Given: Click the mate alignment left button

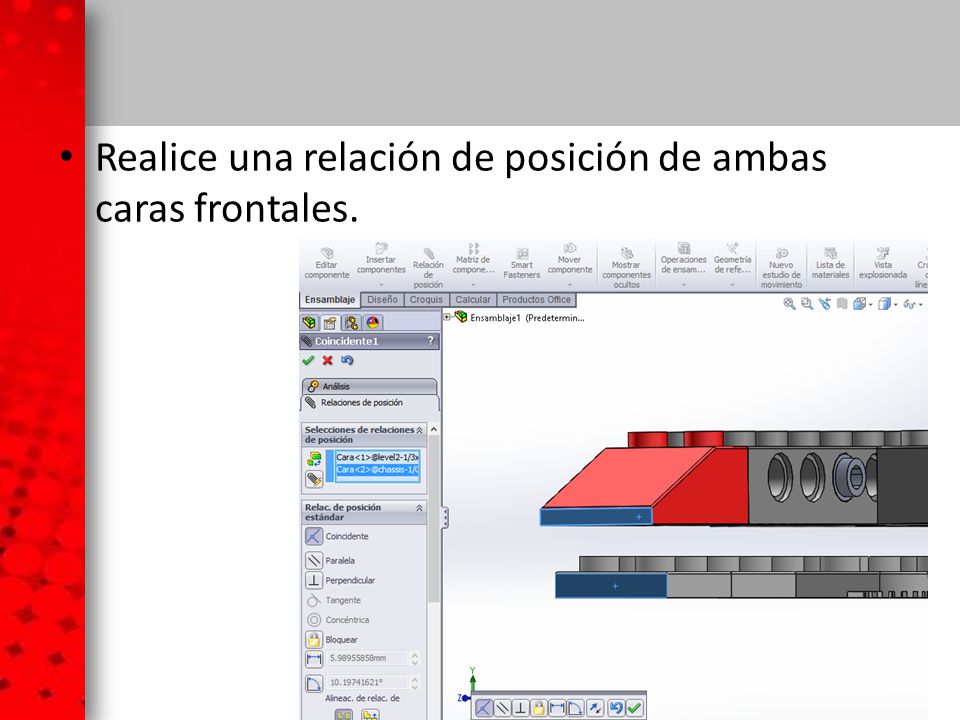Looking at the screenshot, I should 343,714.
